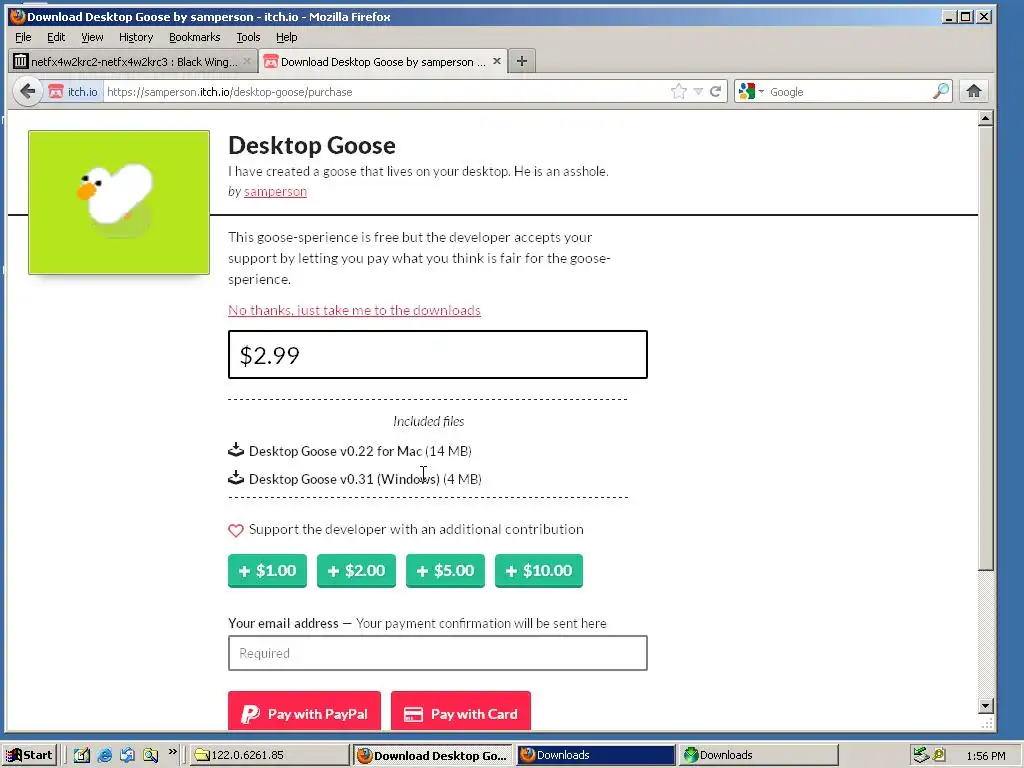Image resolution: width=1024 pixels, height=768 pixels.
Task: Click the magnifier search icon in search bar
Action: 941,91
